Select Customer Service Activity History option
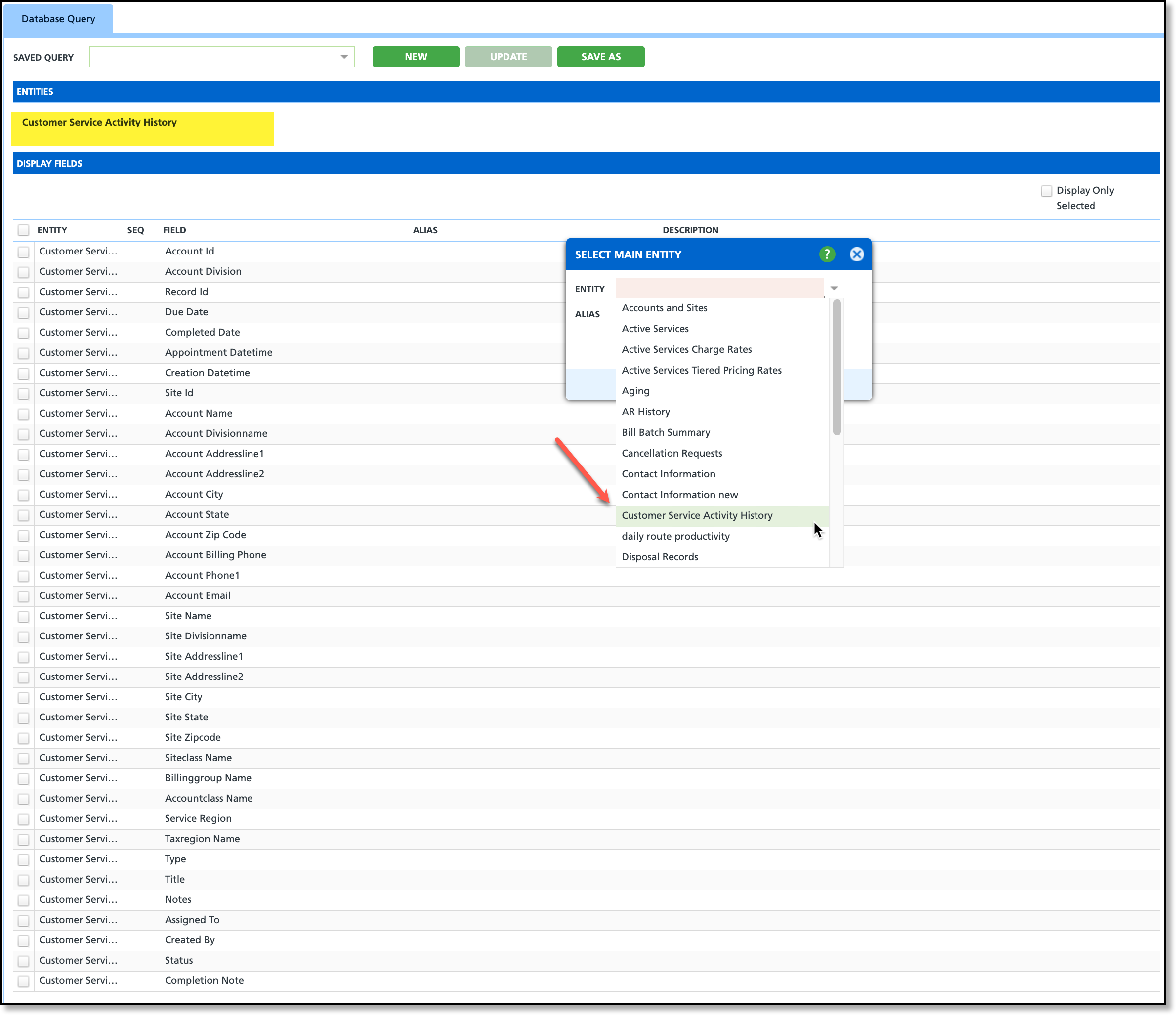 tap(696, 515)
